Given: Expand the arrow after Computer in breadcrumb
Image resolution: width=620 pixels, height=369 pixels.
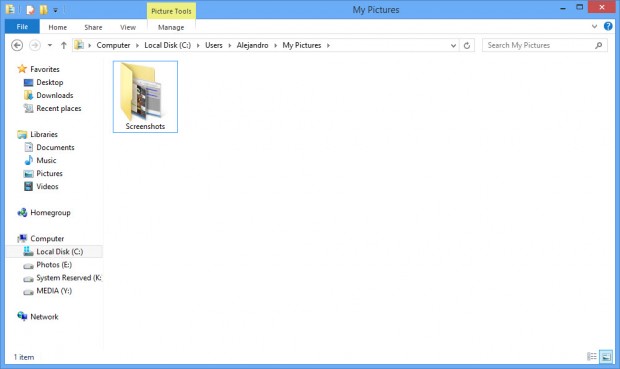Looking at the screenshot, I should (137, 45).
